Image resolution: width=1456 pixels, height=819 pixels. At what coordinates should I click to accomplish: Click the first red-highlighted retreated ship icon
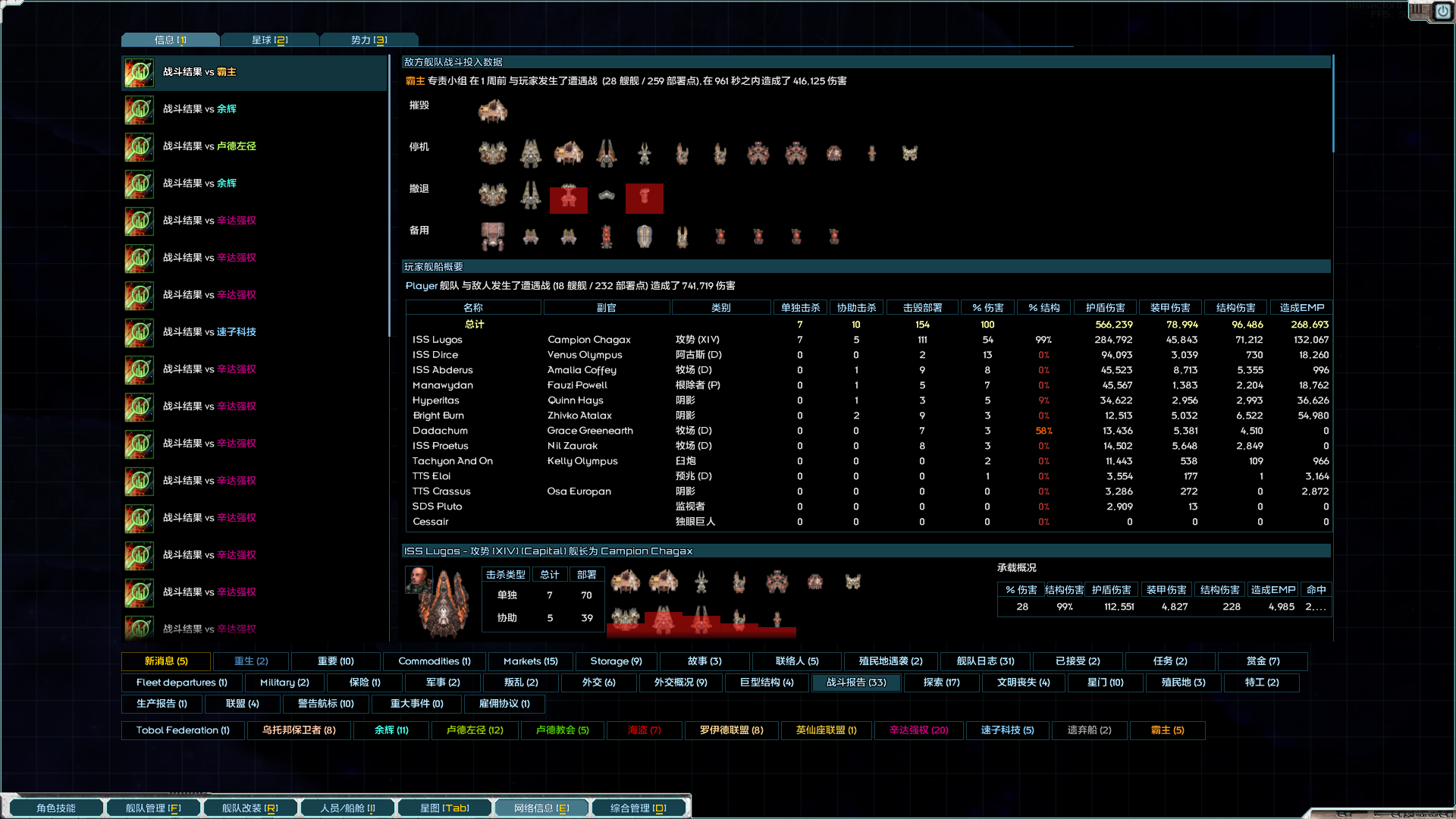[x=568, y=199]
